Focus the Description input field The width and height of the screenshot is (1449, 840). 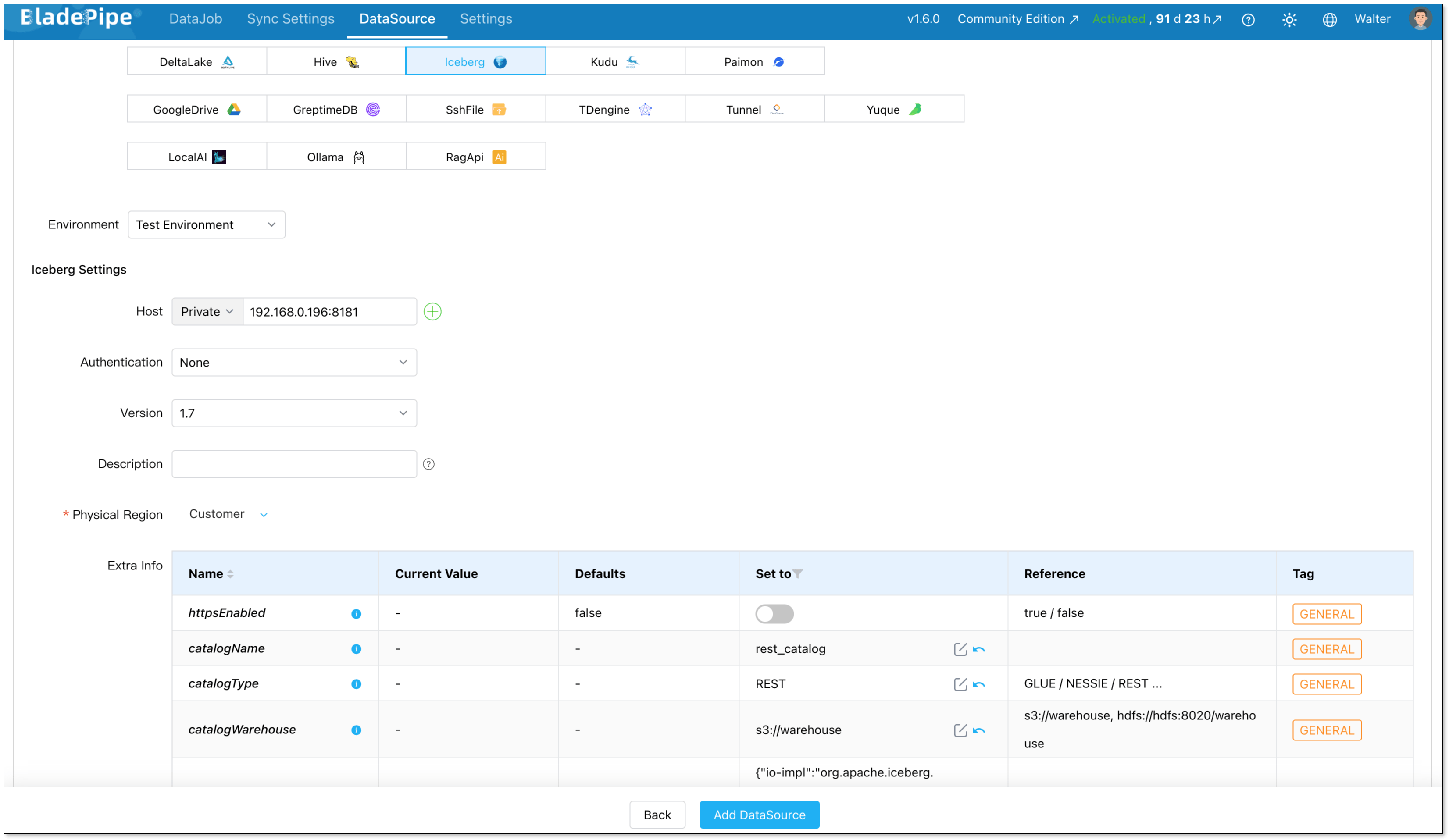click(294, 464)
